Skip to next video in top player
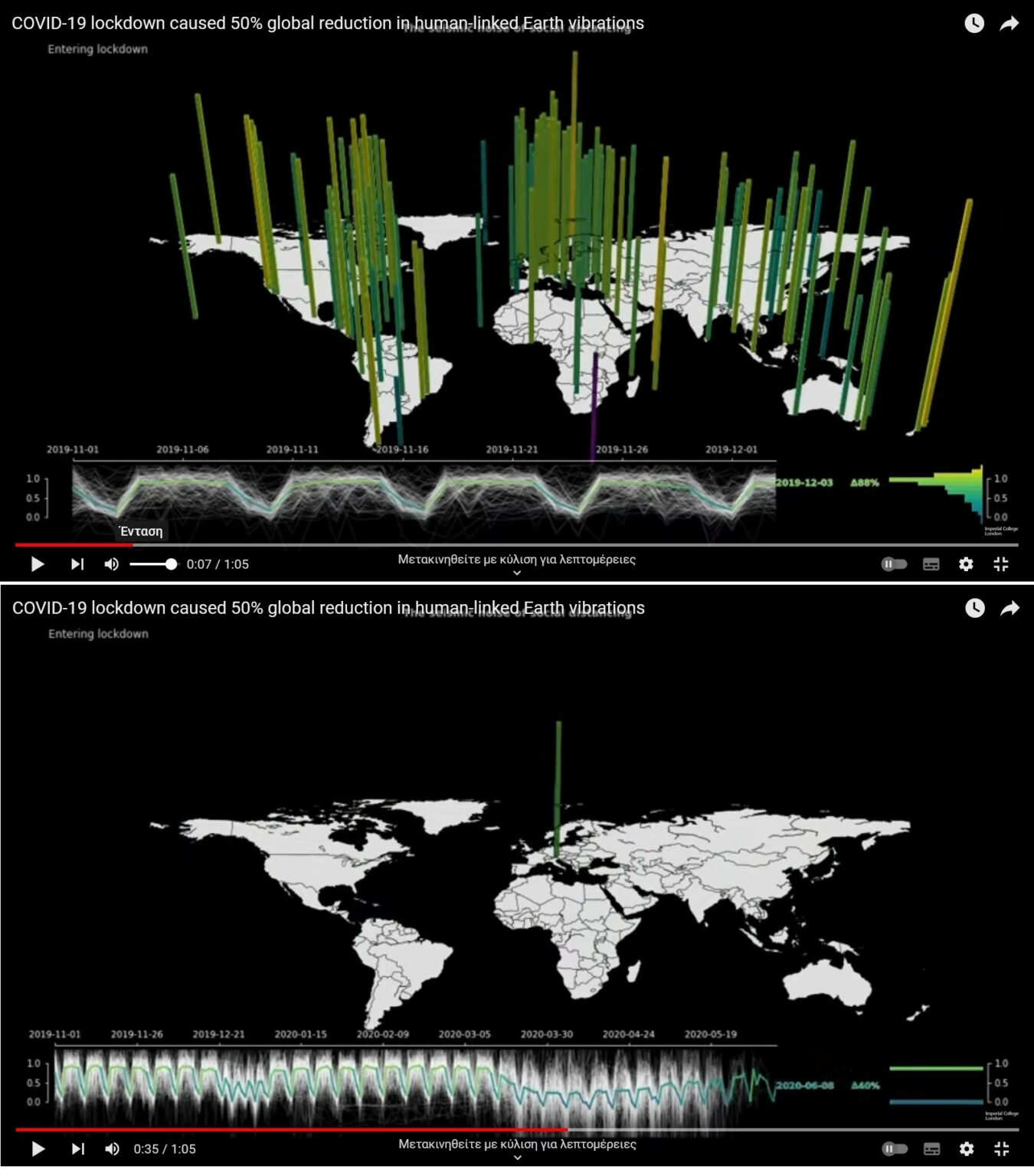The image size is (1034, 1176). pyautogui.click(x=77, y=564)
